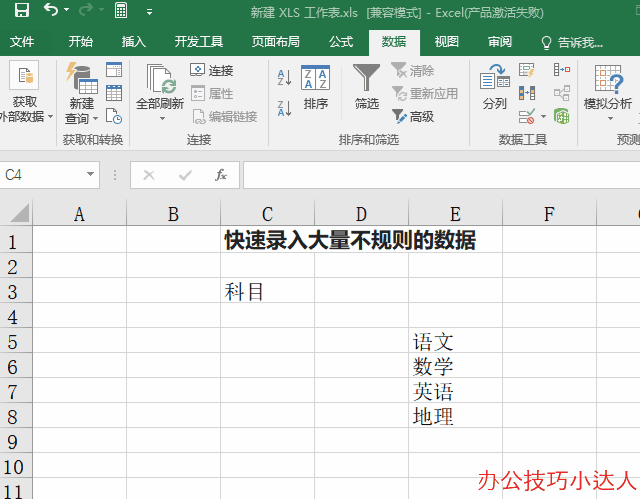The image size is (640, 499).
Task: Click the Flash Fill icon
Action: (x=527, y=70)
